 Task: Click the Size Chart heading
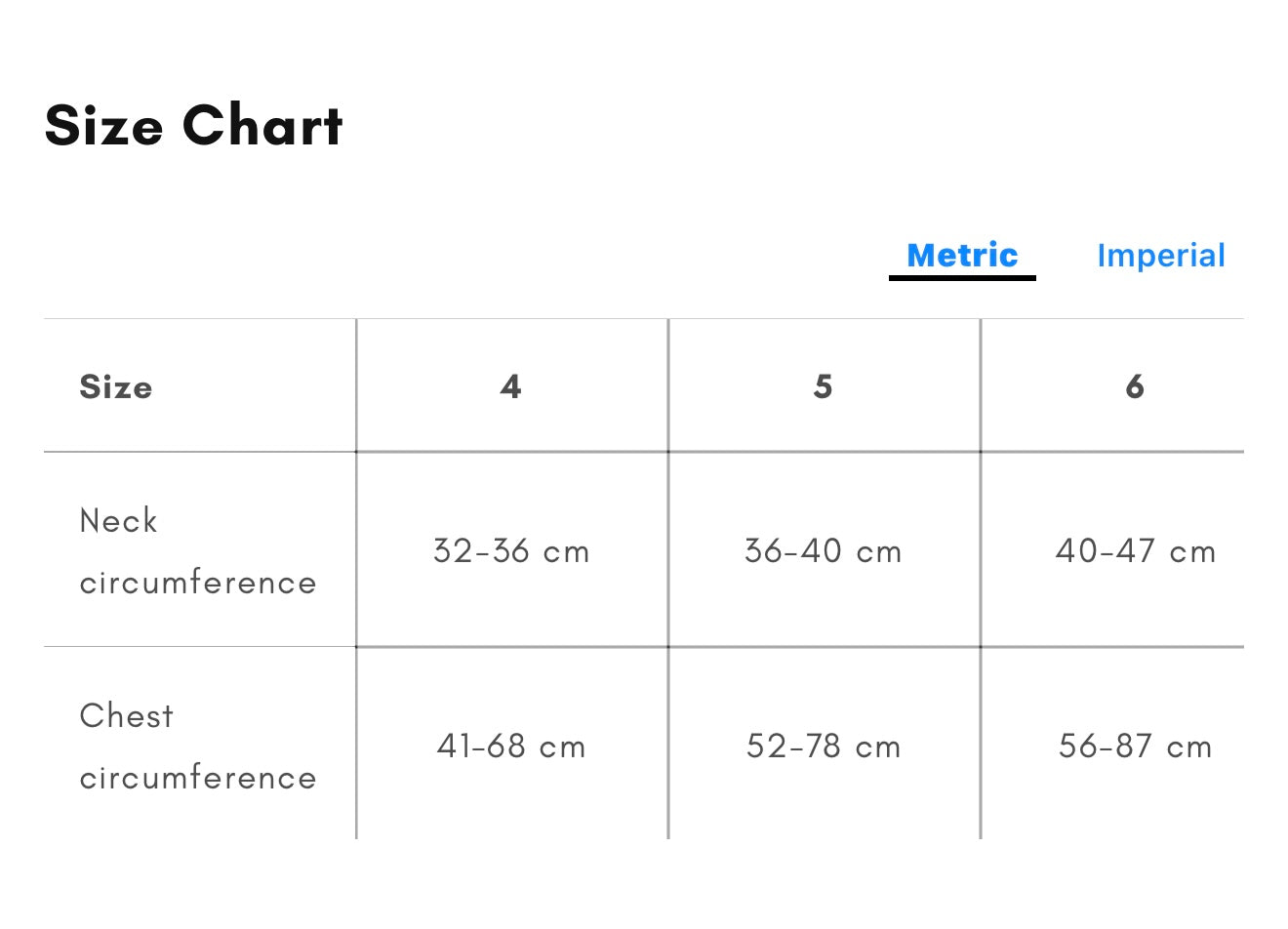tap(193, 126)
